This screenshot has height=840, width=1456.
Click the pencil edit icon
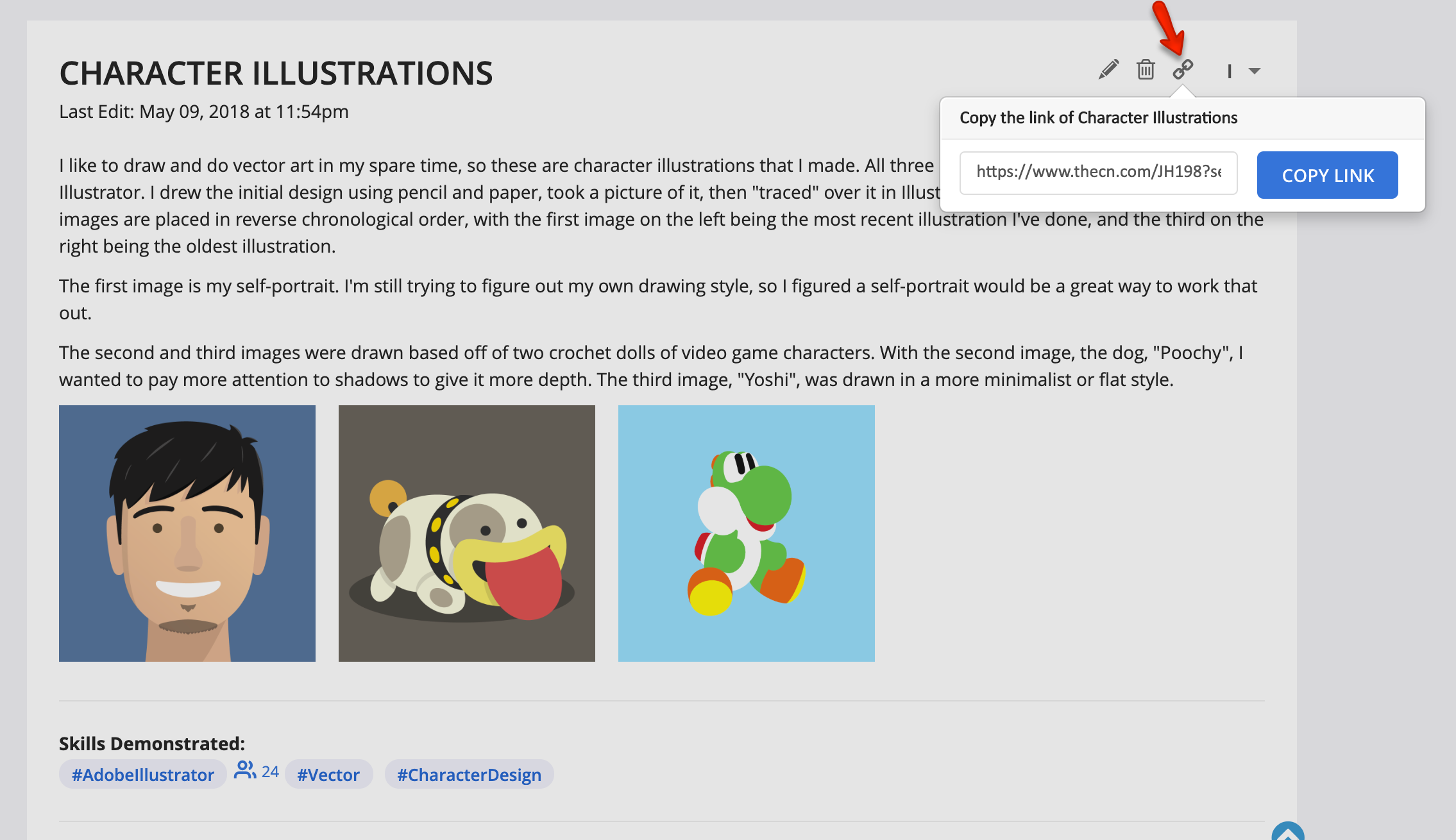click(1108, 69)
